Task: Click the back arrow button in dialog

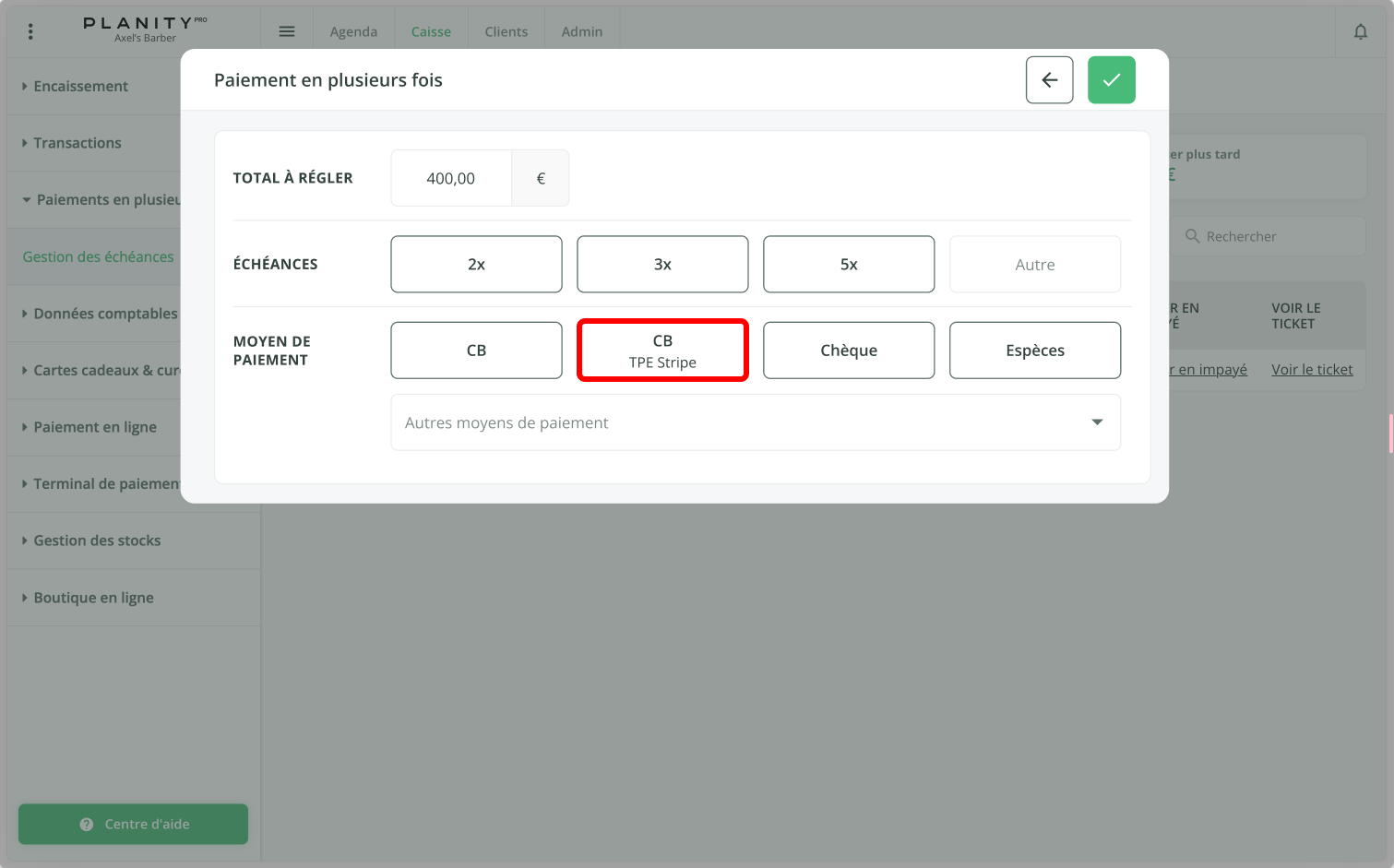Action: click(x=1049, y=80)
